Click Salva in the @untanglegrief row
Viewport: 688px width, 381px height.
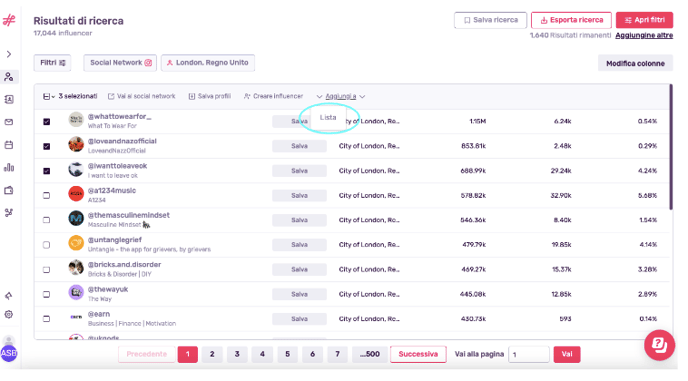pyautogui.click(x=299, y=245)
